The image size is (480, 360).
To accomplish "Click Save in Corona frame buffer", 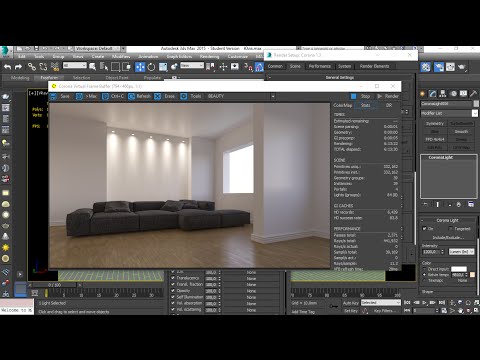I will 60,96.
